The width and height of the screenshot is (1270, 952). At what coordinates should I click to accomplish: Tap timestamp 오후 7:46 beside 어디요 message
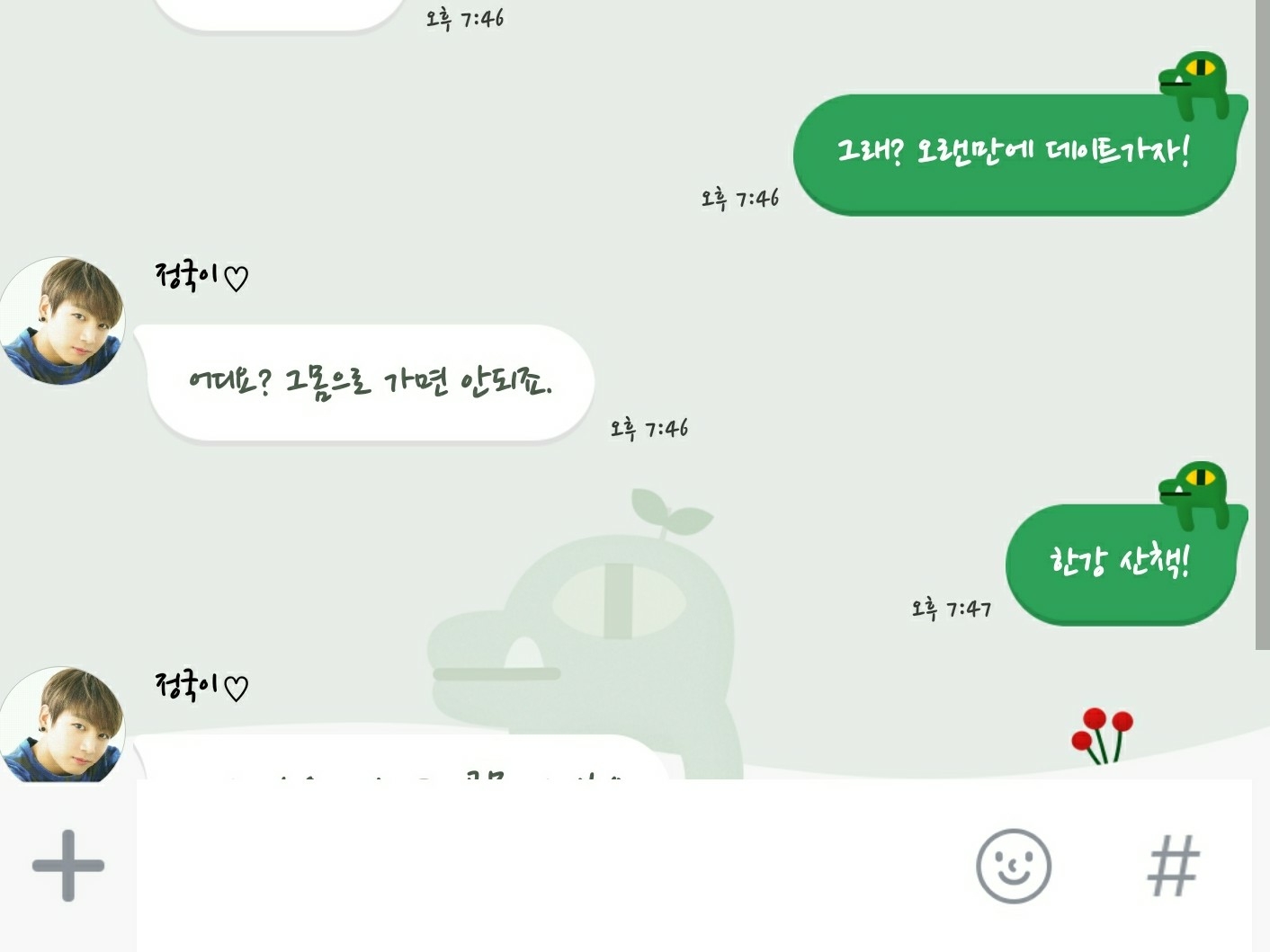point(648,428)
